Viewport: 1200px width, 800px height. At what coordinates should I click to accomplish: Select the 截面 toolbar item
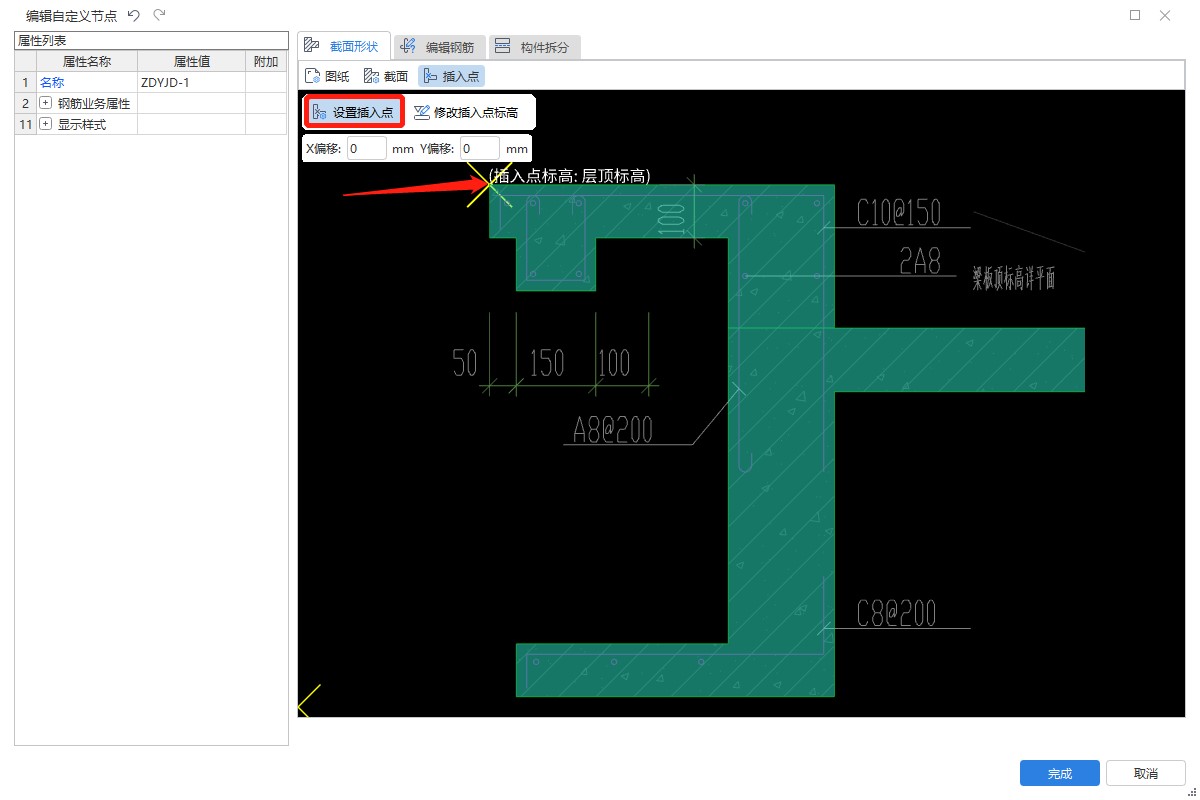pyautogui.click(x=385, y=75)
